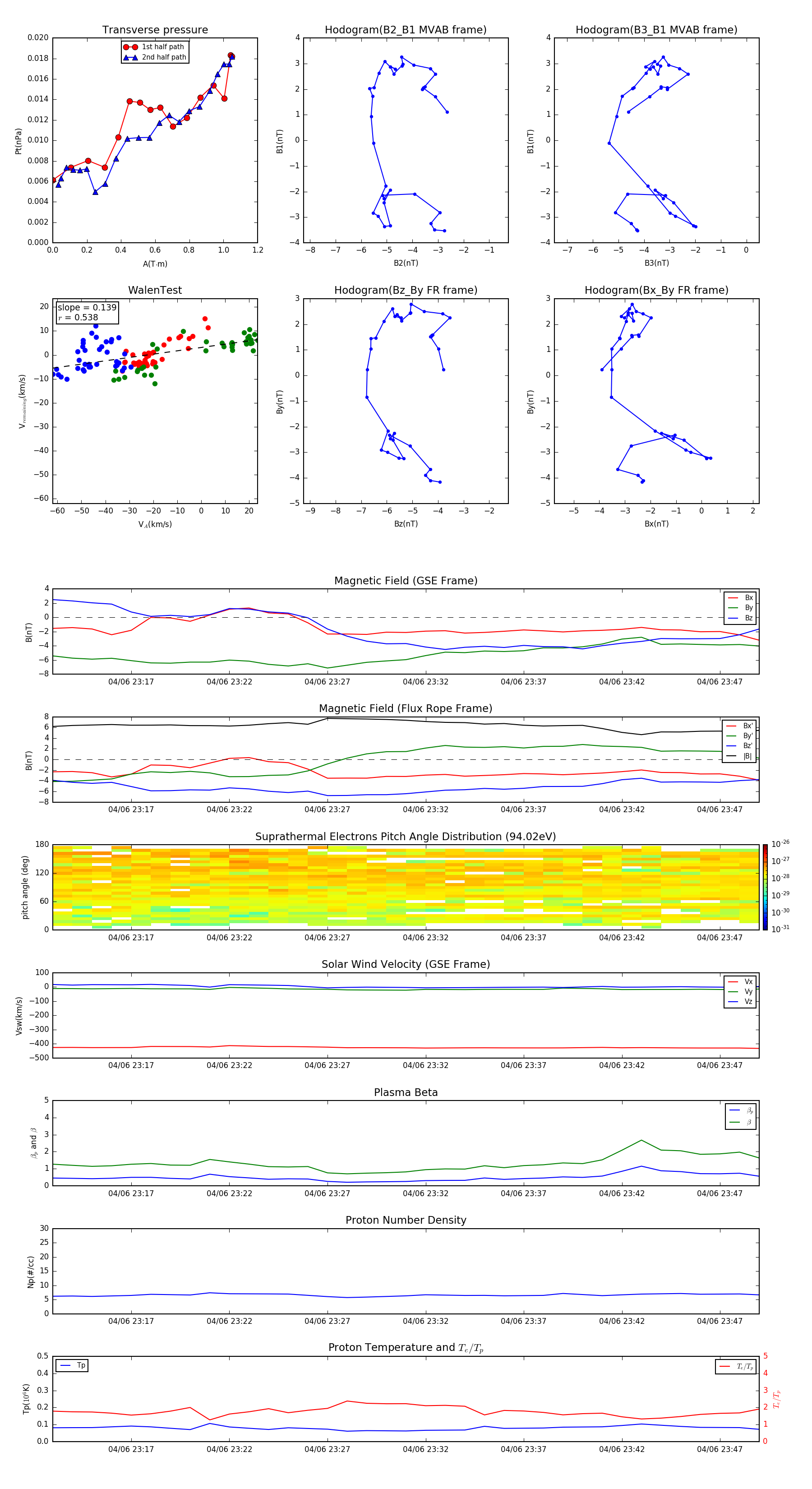Select the red 'Te/Tp' legend entry

(x=737, y=1366)
